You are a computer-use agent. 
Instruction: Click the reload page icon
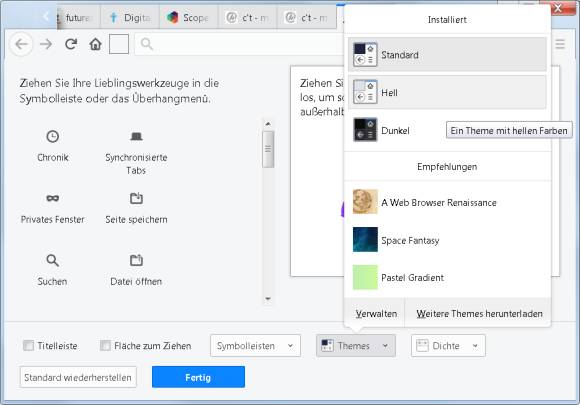[71, 44]
